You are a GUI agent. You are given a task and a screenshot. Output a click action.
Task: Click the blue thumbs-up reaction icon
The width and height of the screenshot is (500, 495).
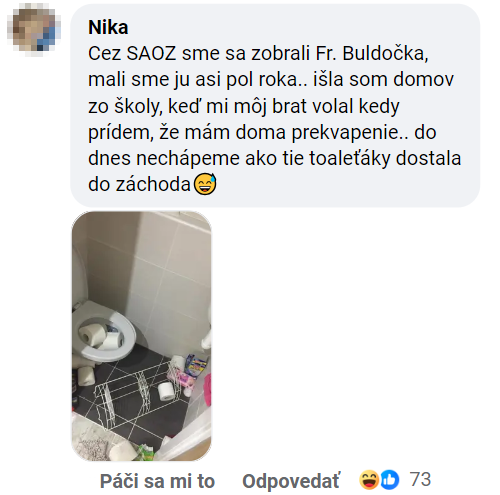coord(389,480)
